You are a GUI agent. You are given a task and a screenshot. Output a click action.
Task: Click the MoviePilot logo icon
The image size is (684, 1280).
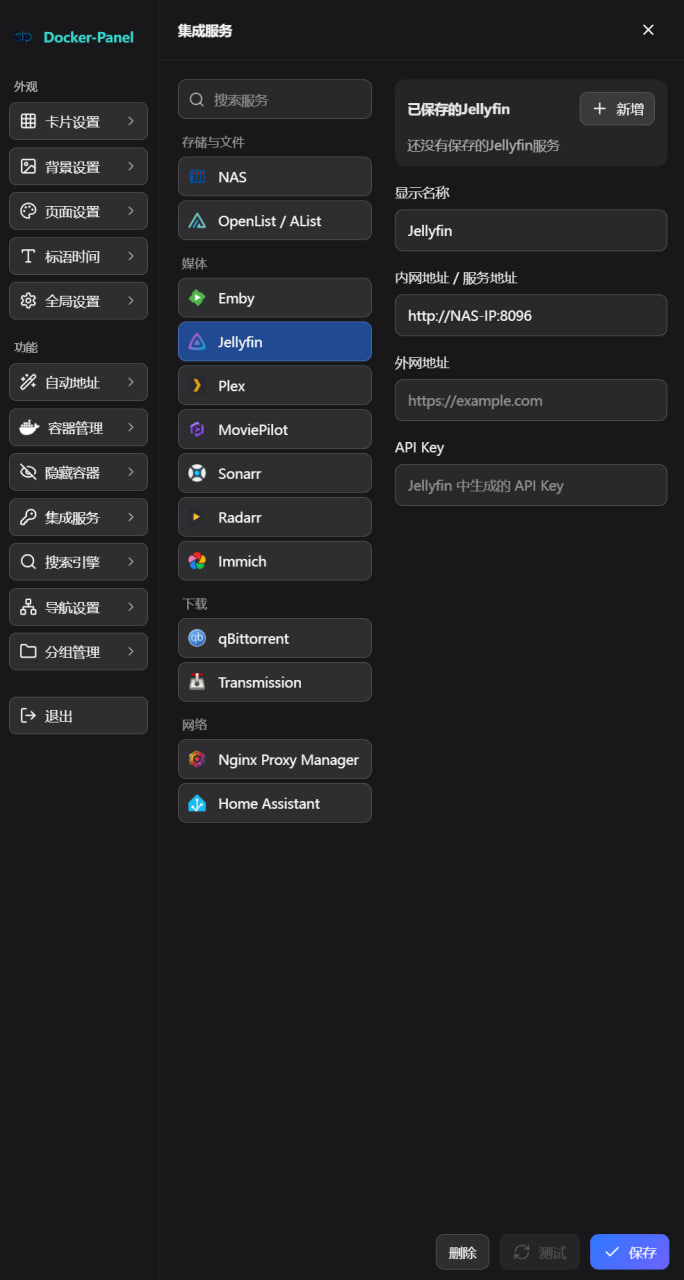click(197, 430)
